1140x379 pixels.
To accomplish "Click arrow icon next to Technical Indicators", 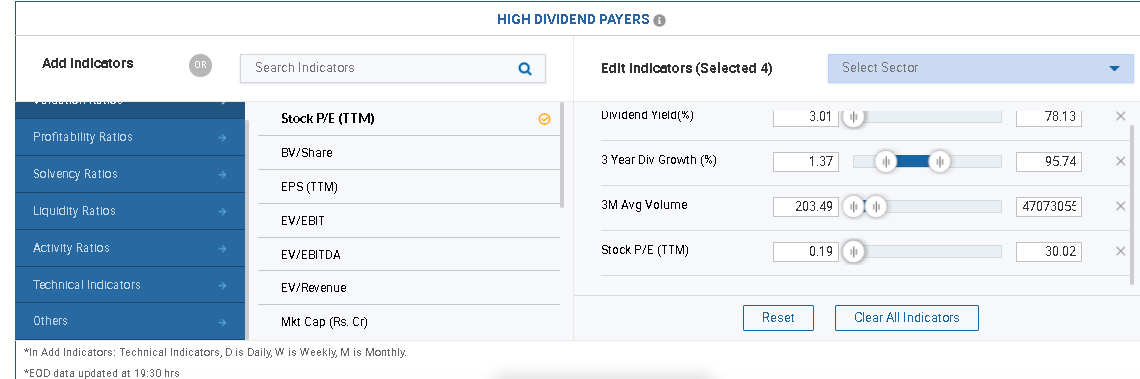I will point(222,285).
